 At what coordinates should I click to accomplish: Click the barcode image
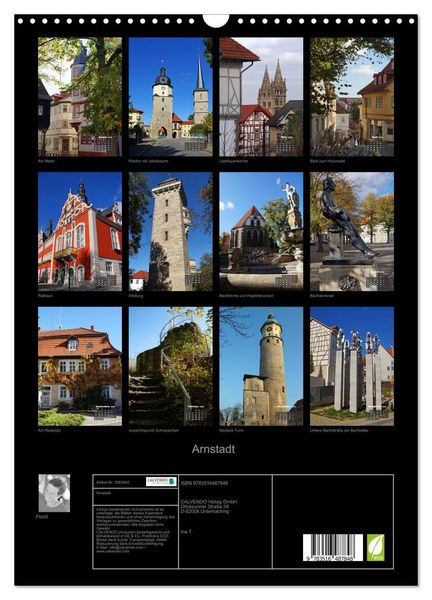tap(333, 548)
